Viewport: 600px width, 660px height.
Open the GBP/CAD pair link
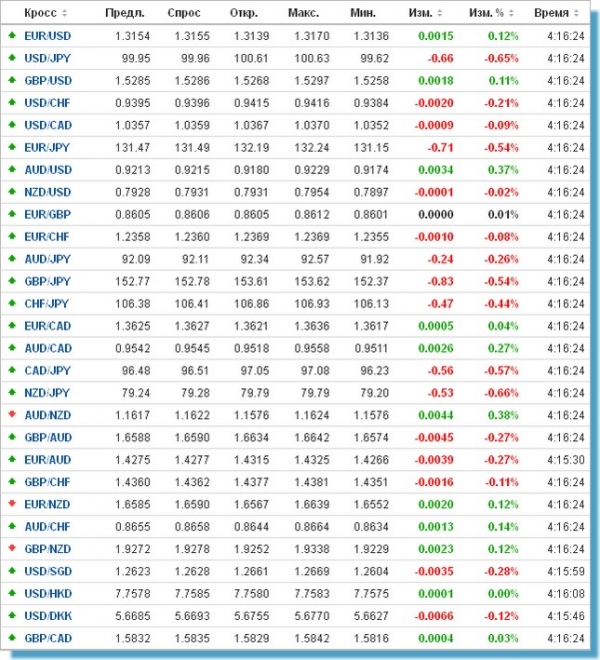[48, 638]
